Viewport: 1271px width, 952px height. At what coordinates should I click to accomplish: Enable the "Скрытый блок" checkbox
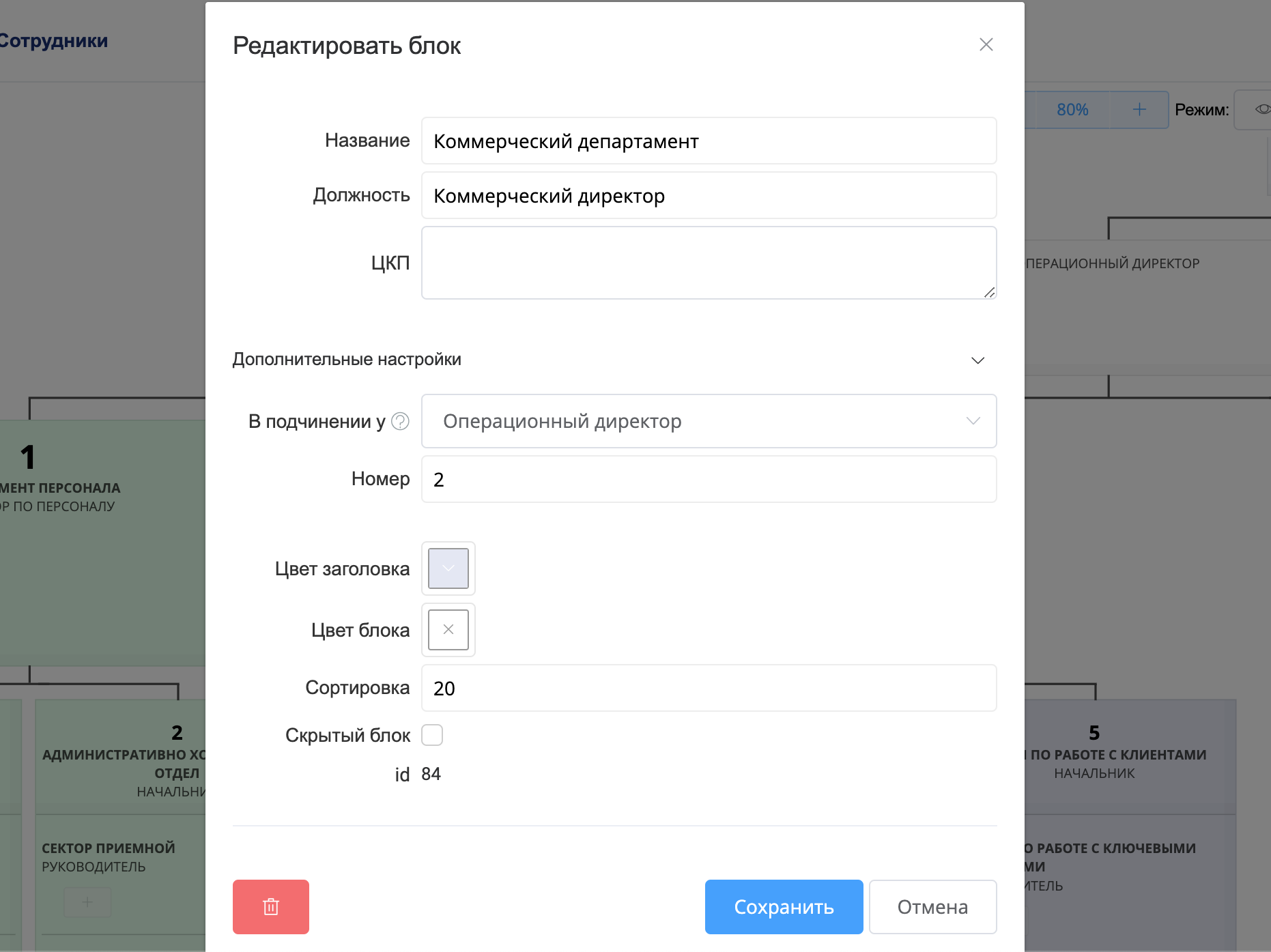pos(433,735)
